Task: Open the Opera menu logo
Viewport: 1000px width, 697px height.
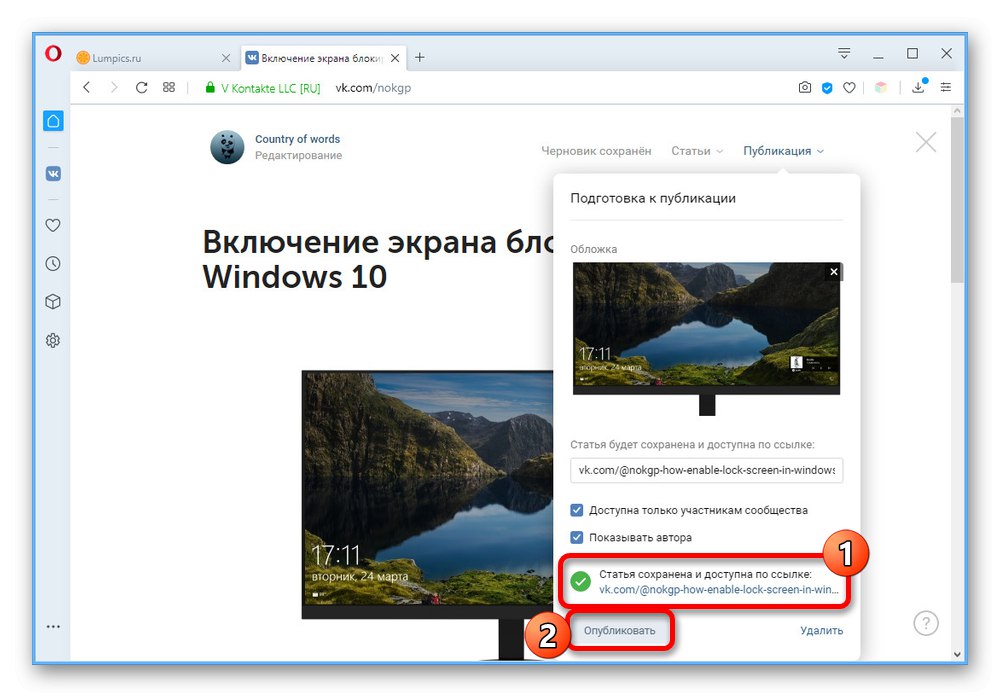Action: click(53, 54)
